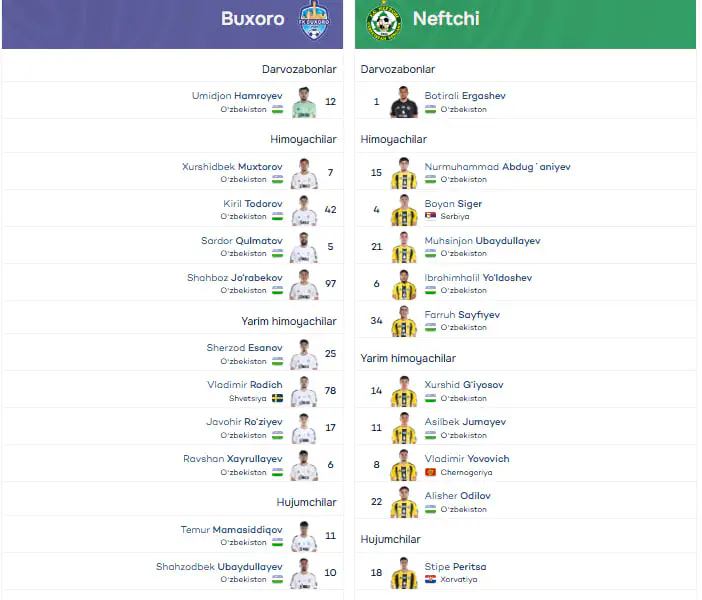Screen dimensions: 702x600
Task: Click the Sweden flag under Vladimir Radich
Action: click(278, 398)
